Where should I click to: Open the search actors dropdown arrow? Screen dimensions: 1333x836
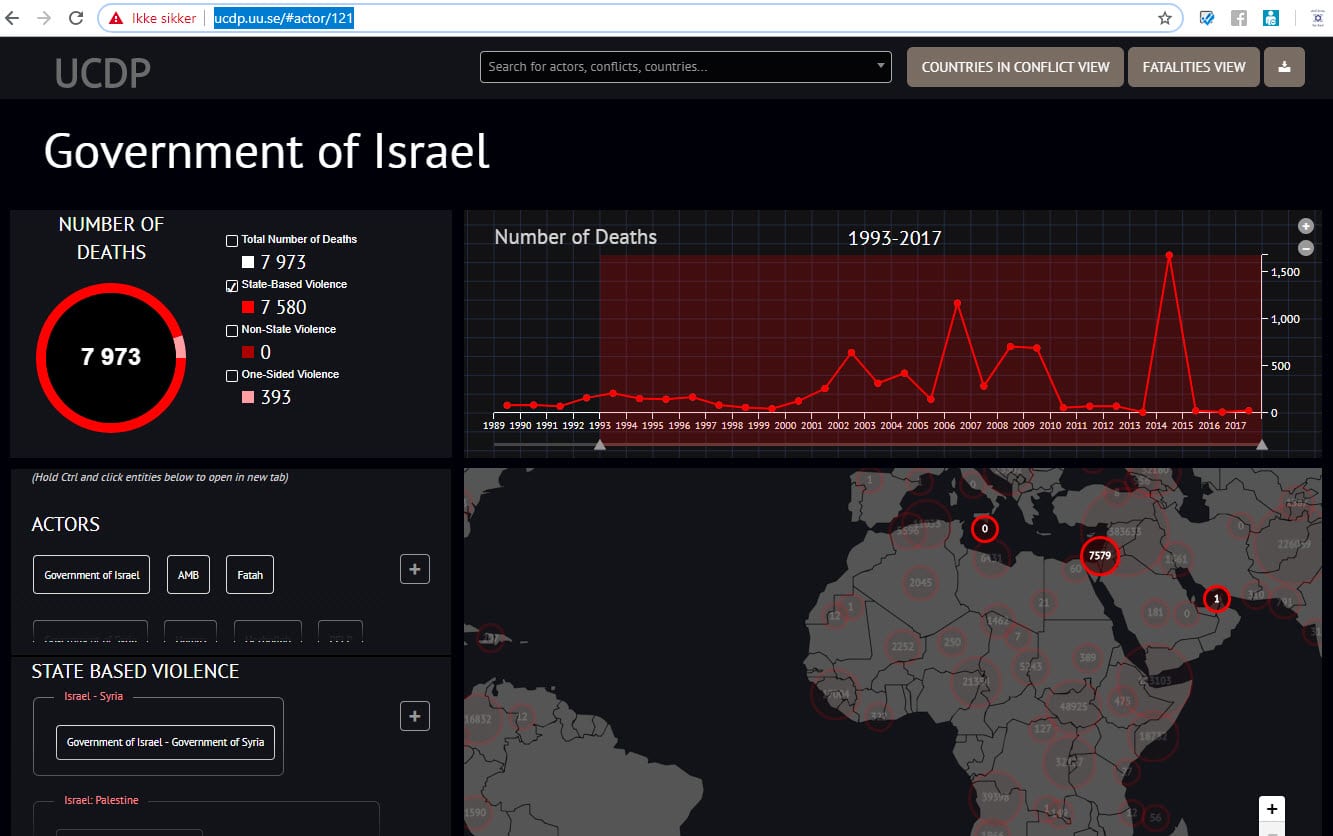[880, 66]
